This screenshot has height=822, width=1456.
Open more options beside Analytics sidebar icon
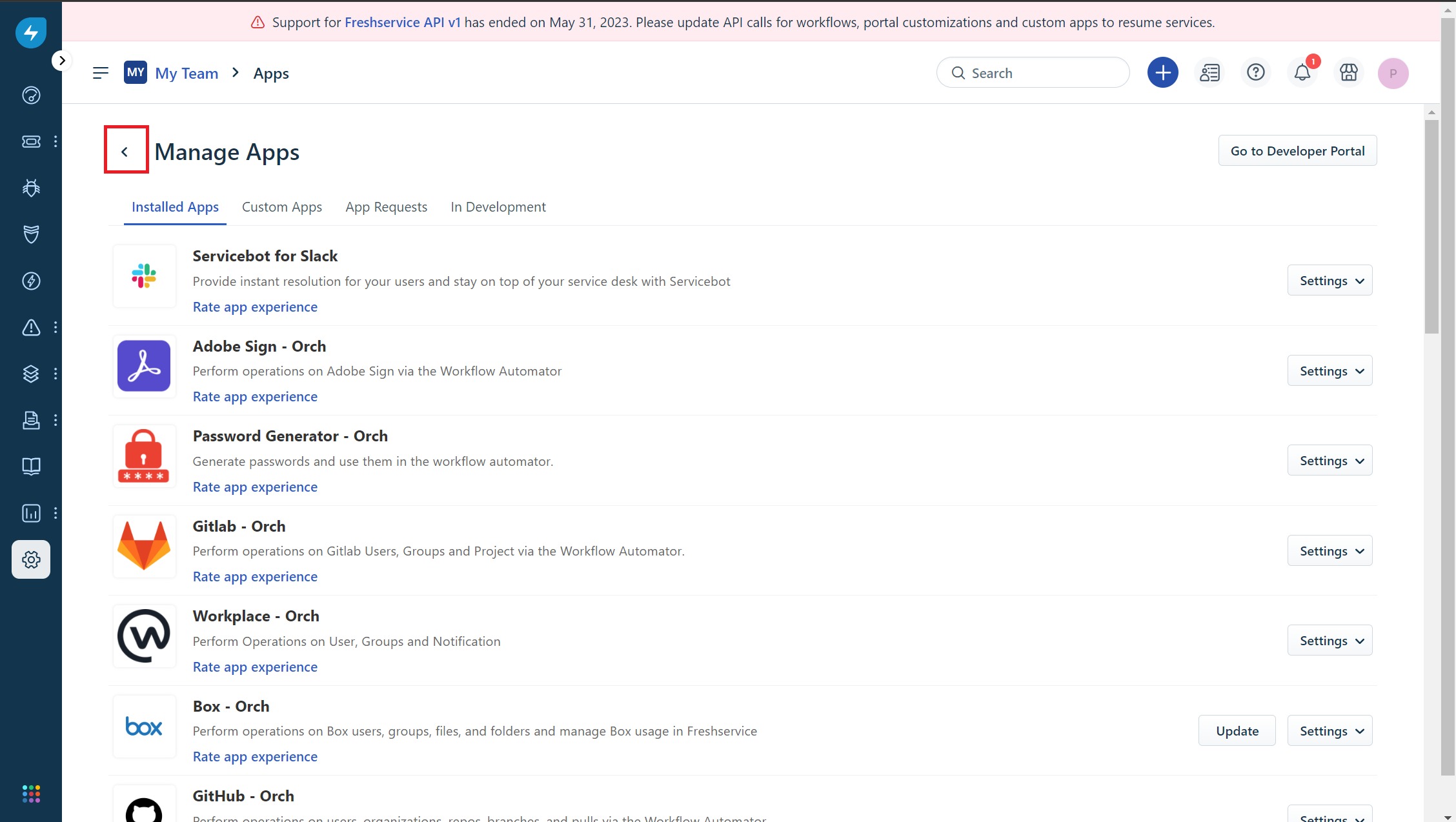click(56, 513)
